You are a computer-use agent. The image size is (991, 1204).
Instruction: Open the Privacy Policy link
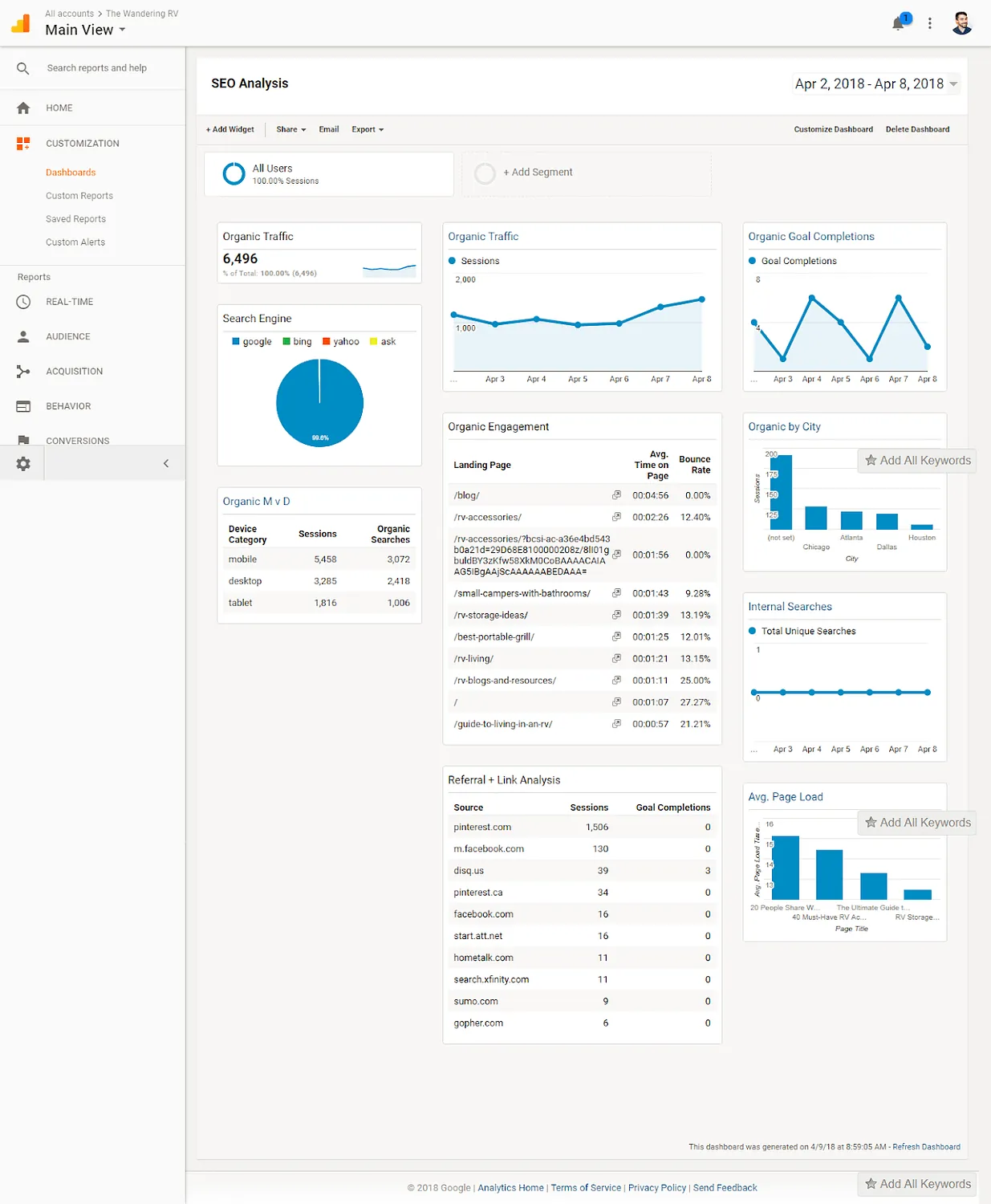point(657,1188)
